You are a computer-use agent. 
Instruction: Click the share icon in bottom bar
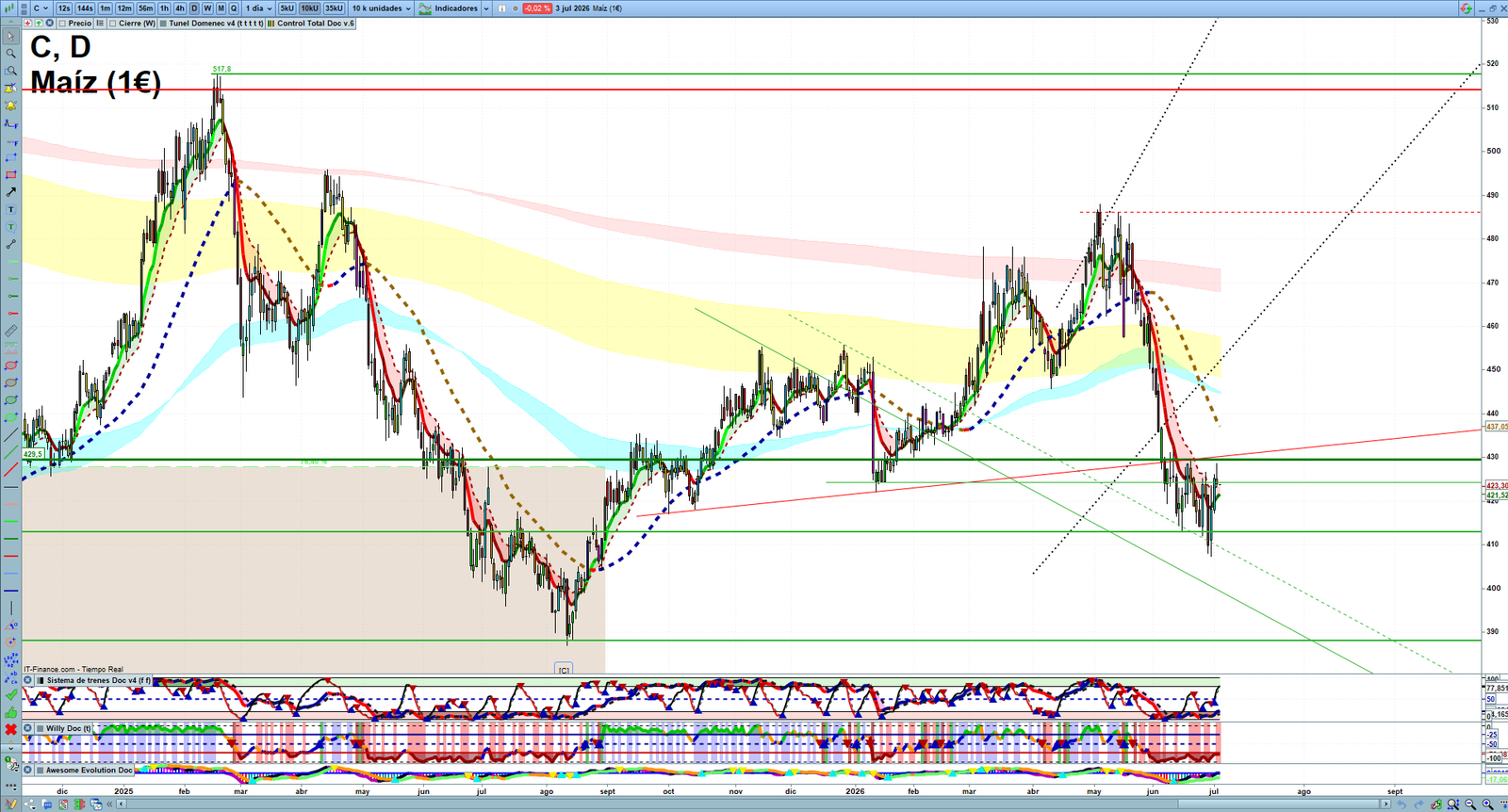pyautogui.click(x=30, y=804)
